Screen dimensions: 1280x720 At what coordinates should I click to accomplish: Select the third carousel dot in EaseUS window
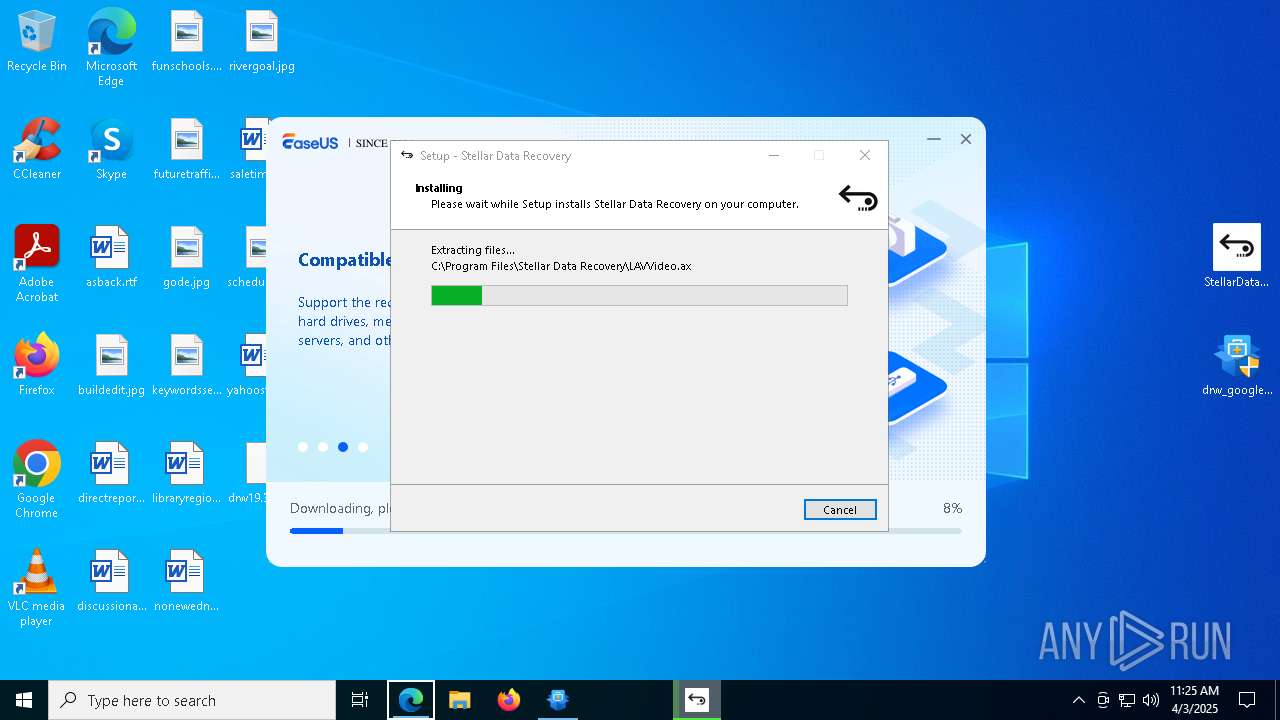coord(343,447)
